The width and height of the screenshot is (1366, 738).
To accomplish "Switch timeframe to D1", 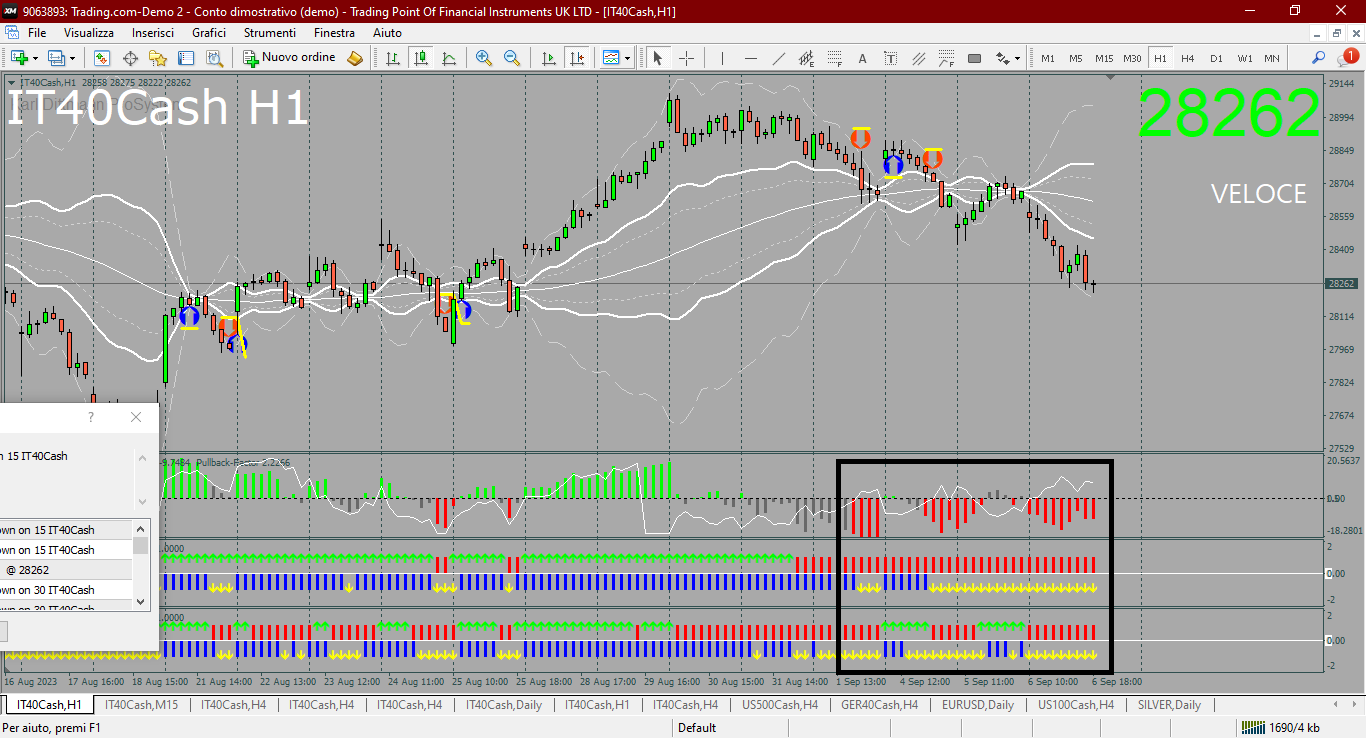I will 1216,58.
